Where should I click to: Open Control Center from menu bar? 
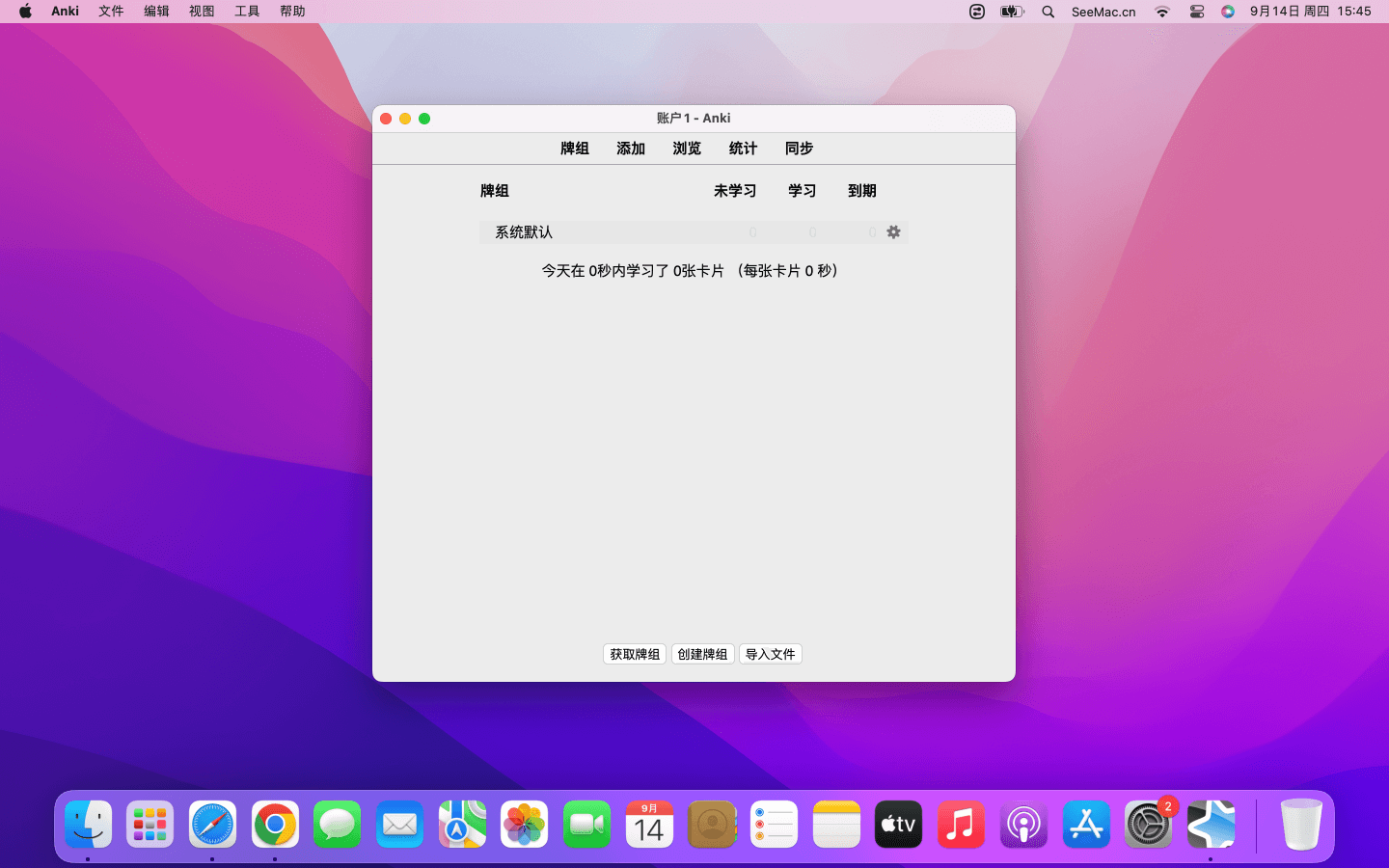[1196, 12]
